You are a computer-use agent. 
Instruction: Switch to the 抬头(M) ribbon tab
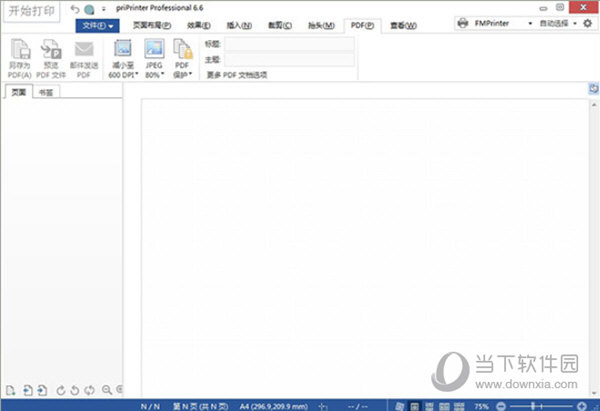(321, 26)
